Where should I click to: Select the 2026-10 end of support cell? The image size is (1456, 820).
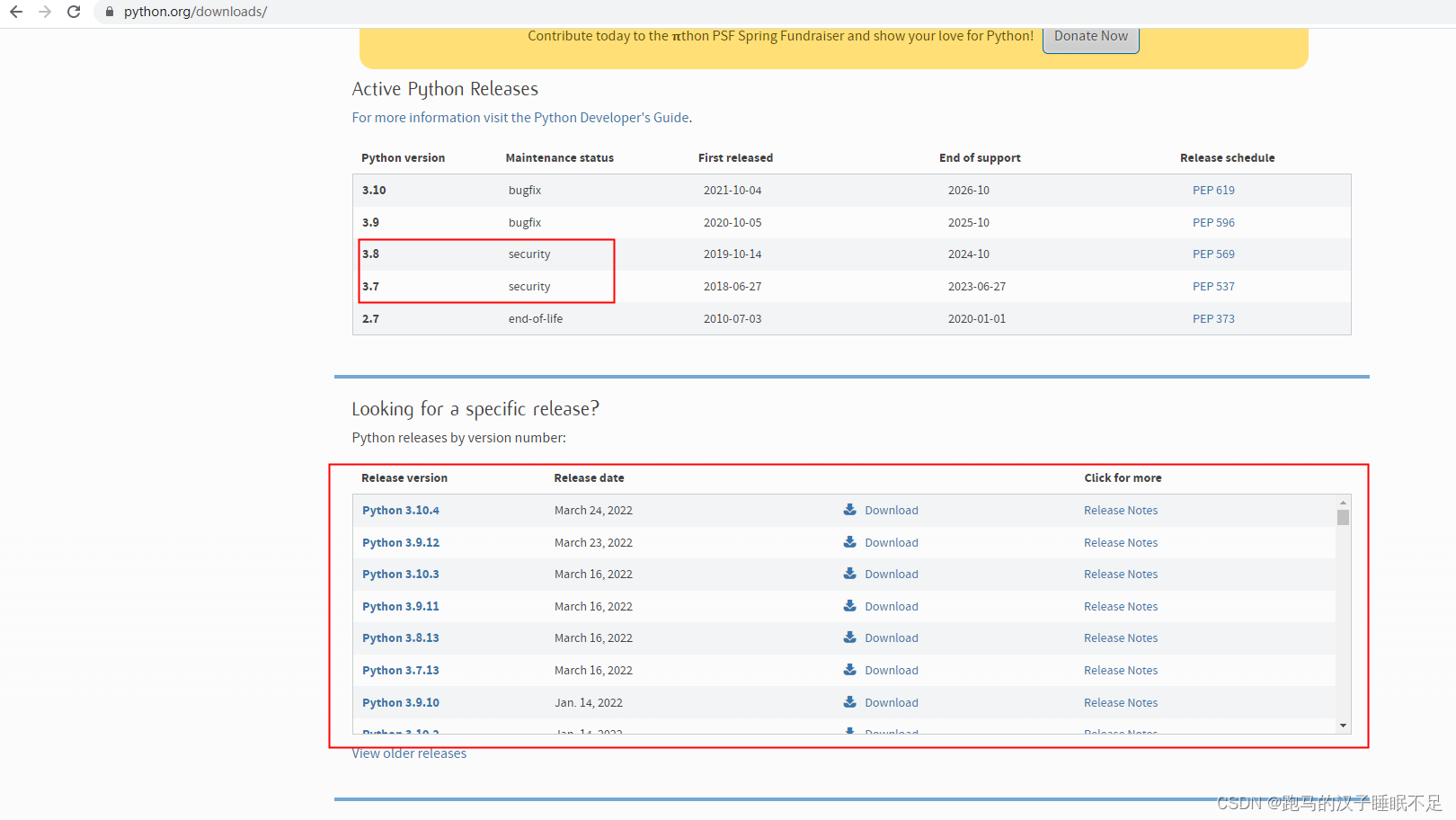[969, 191]
